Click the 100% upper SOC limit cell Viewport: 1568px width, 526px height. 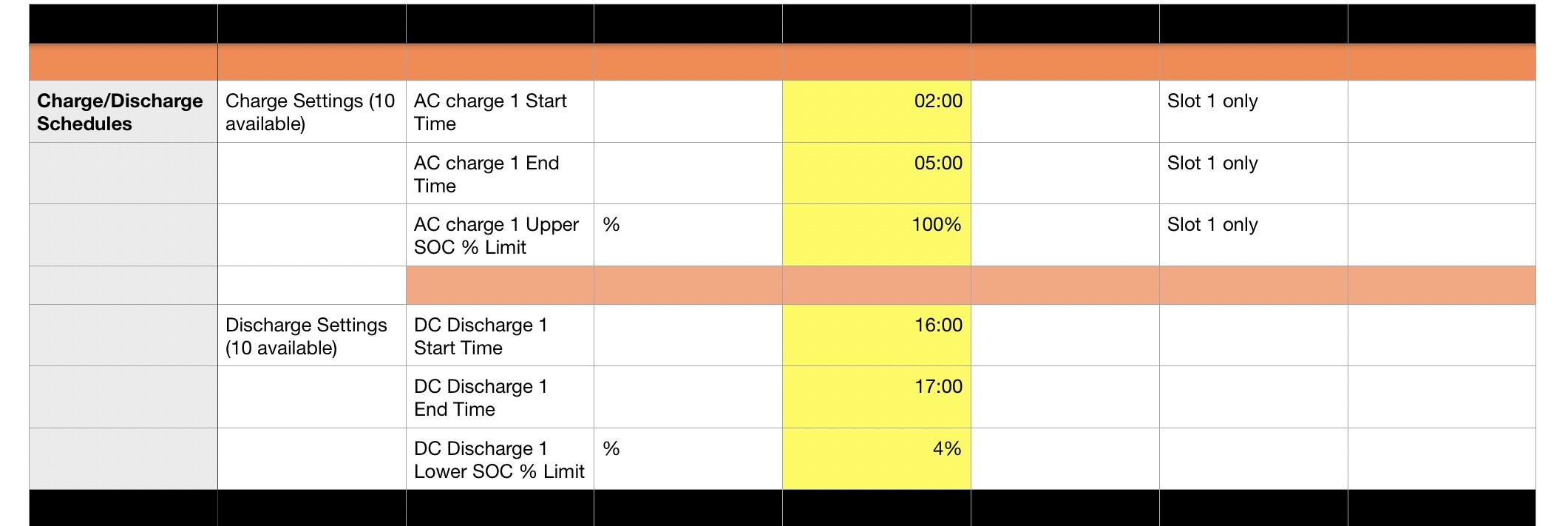point(877,235)
